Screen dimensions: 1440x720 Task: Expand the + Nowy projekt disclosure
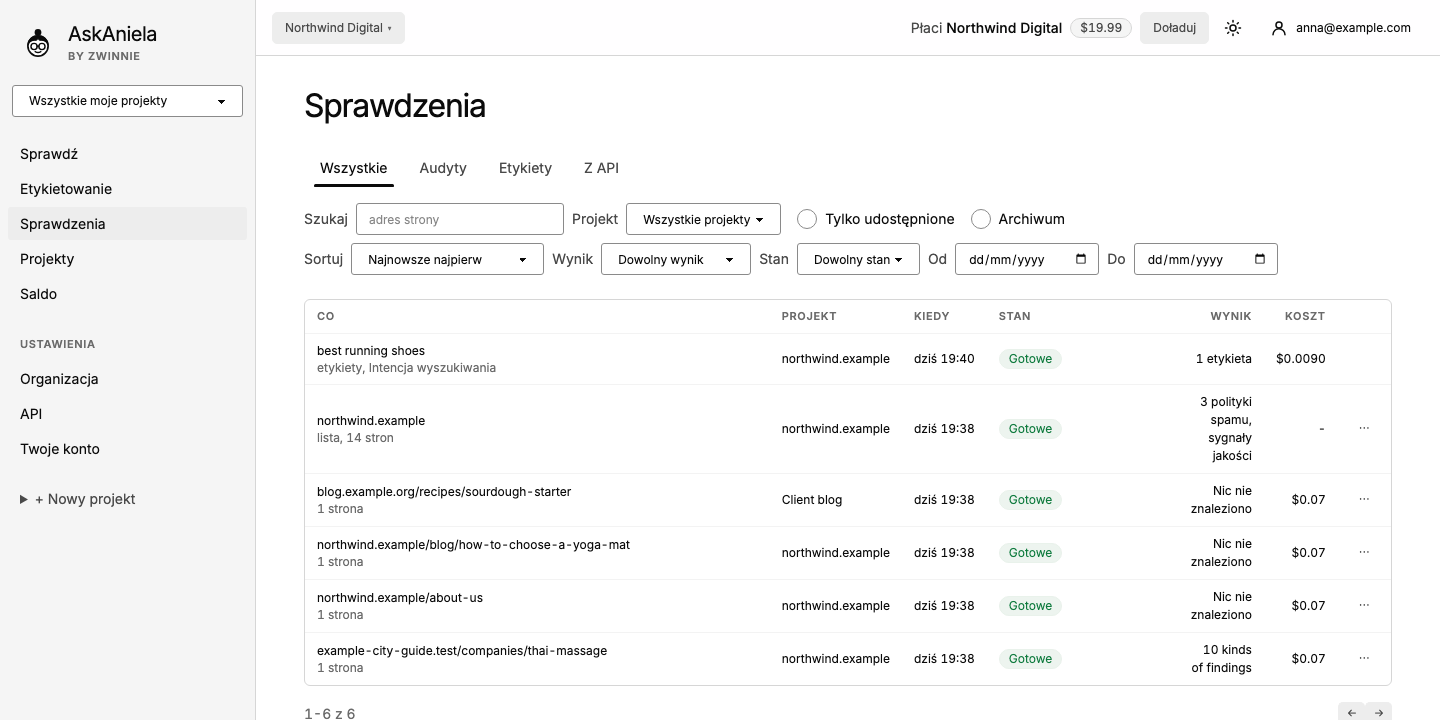coord(78,499)
